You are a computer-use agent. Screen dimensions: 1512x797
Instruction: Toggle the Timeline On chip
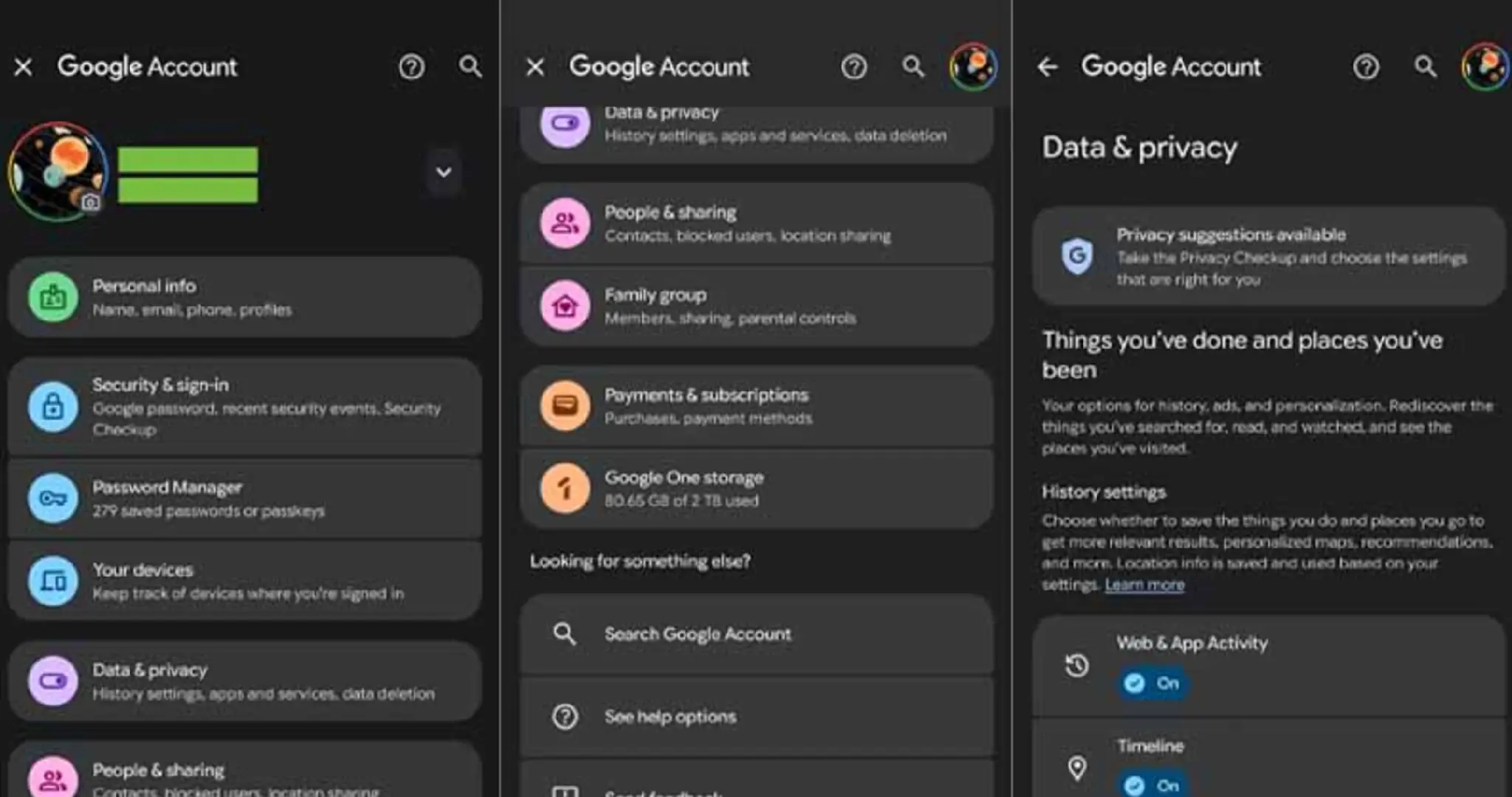[1152, 784]
